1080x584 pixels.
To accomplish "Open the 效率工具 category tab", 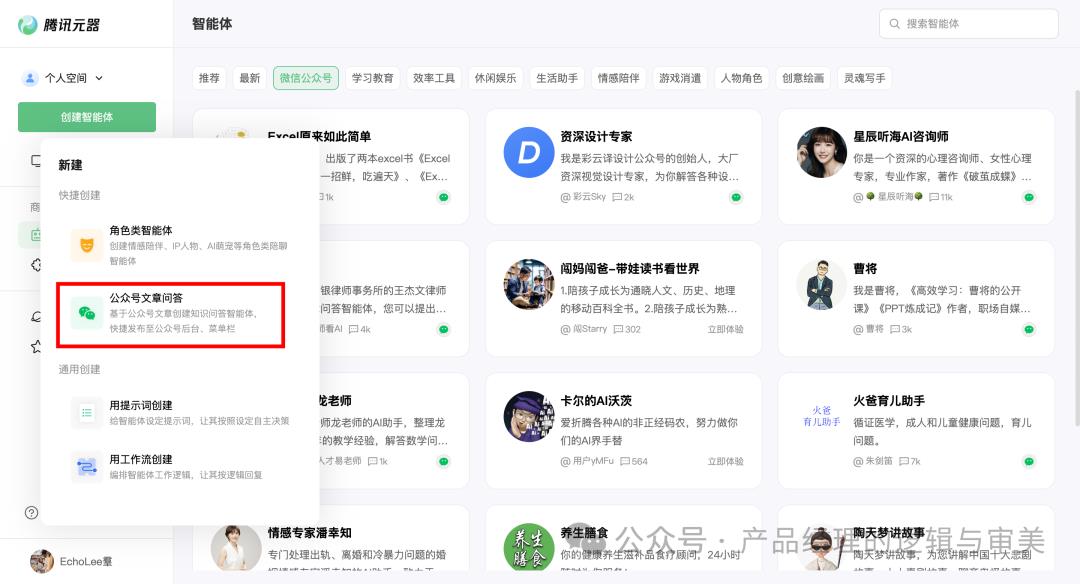I will coord(434,78).
